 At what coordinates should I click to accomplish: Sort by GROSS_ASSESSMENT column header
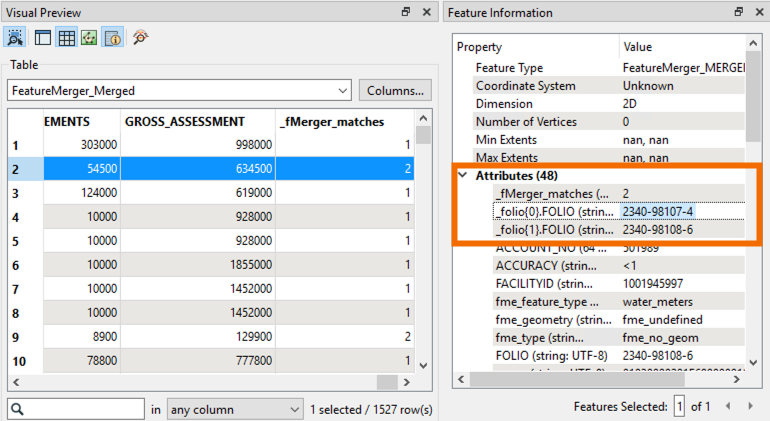point(185,121)
